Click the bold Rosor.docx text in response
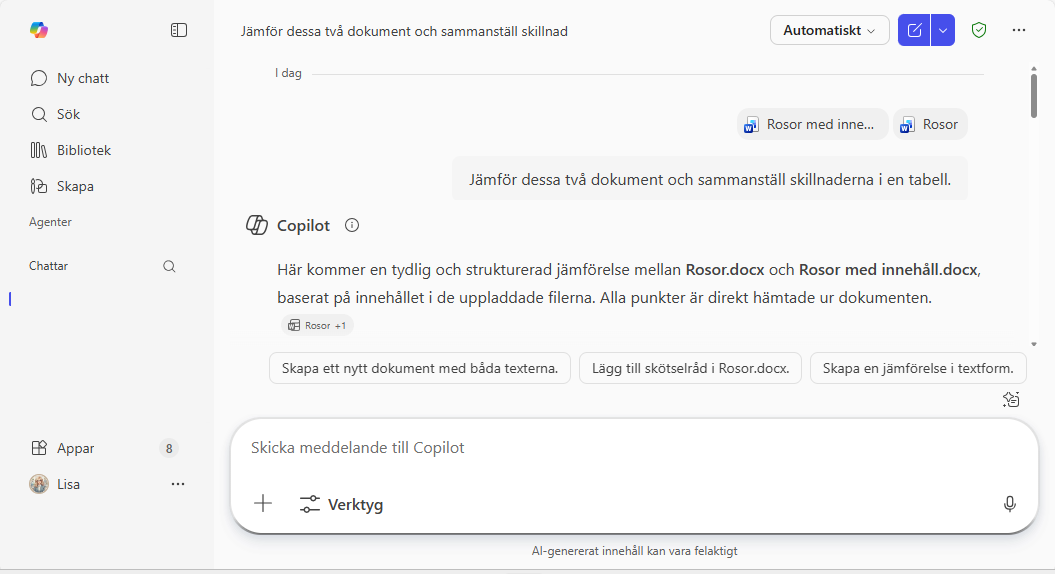This screenshot has height=574, width=1055. (725, 270)
